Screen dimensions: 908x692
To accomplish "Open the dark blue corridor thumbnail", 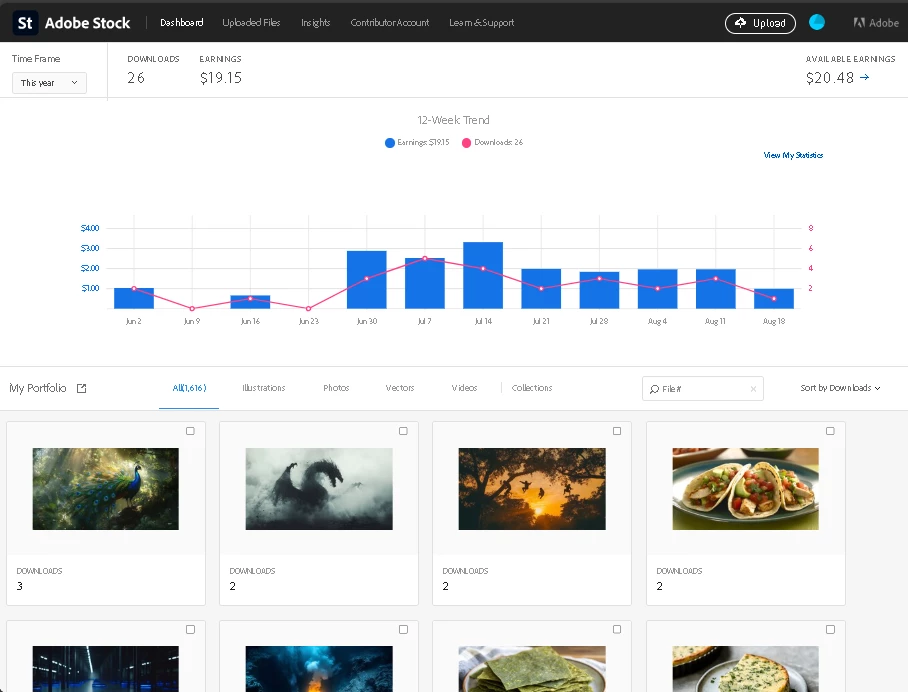I will click(x=105, y=669).
